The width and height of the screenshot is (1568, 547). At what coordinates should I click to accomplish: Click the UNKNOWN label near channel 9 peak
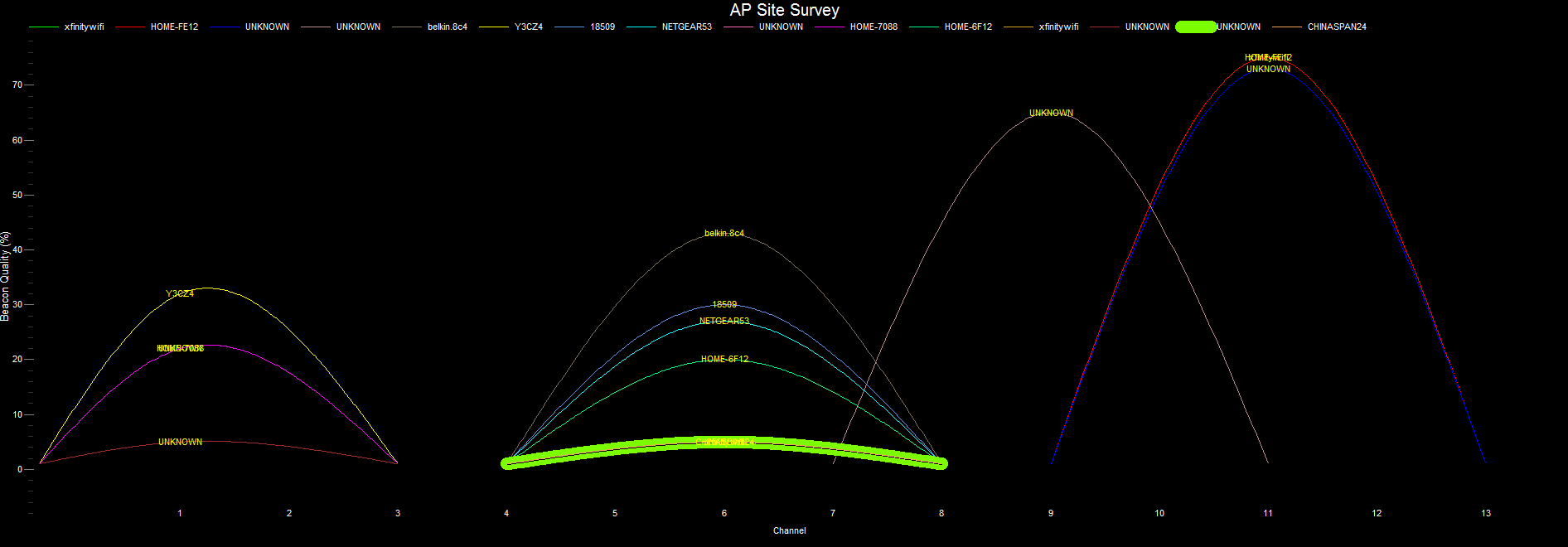point(1051,113)
